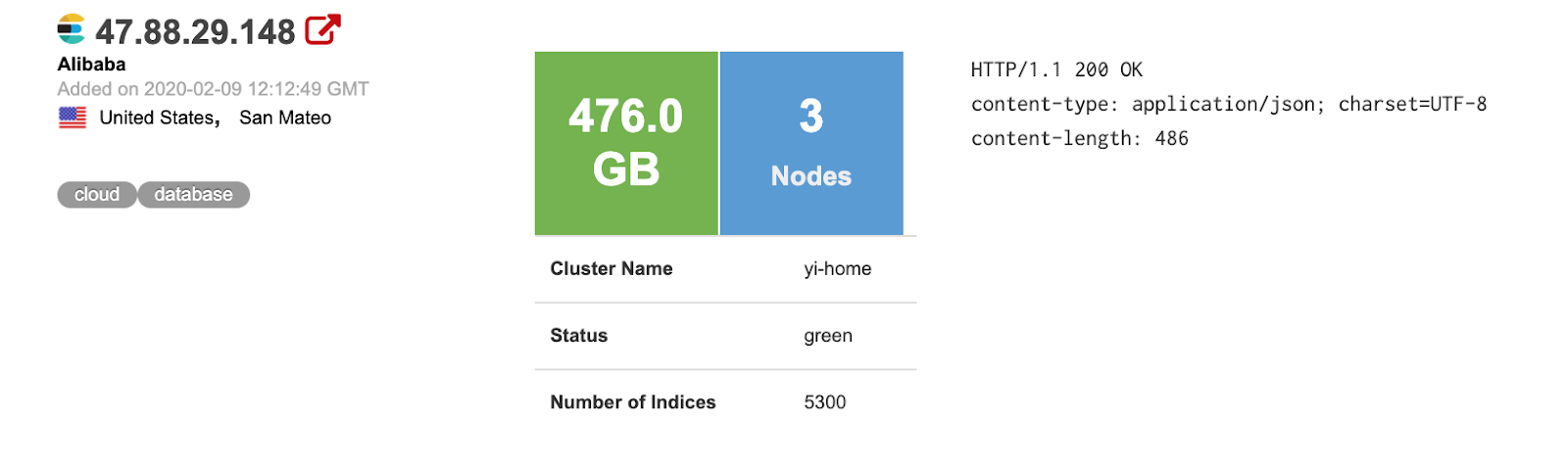Click the green status value
1568x466 pixels.
point(827,335)
